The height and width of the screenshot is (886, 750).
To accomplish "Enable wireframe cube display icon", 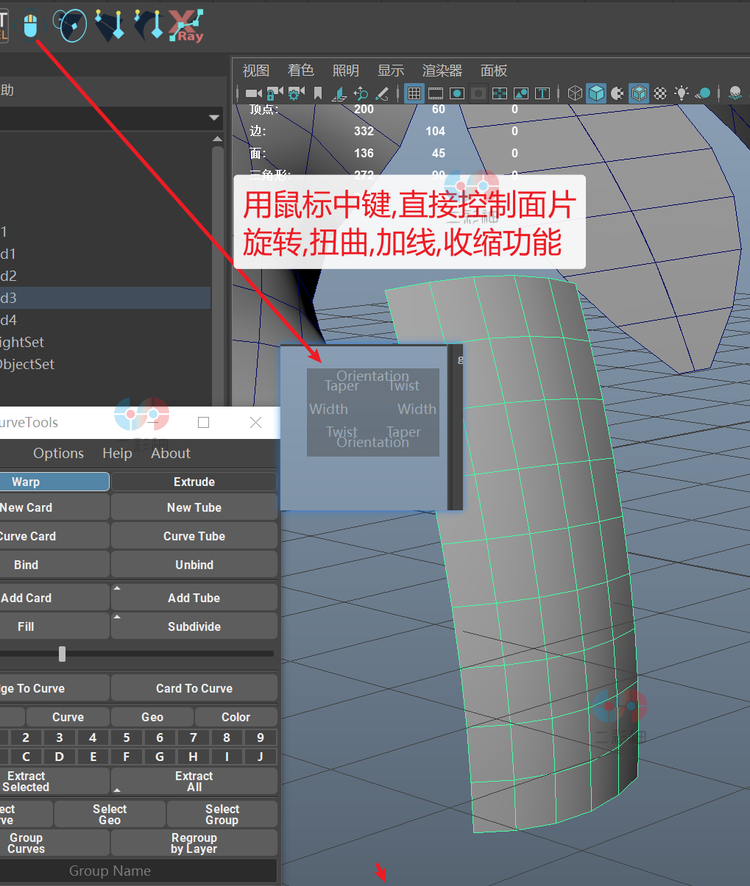I will tap(575, 93).
